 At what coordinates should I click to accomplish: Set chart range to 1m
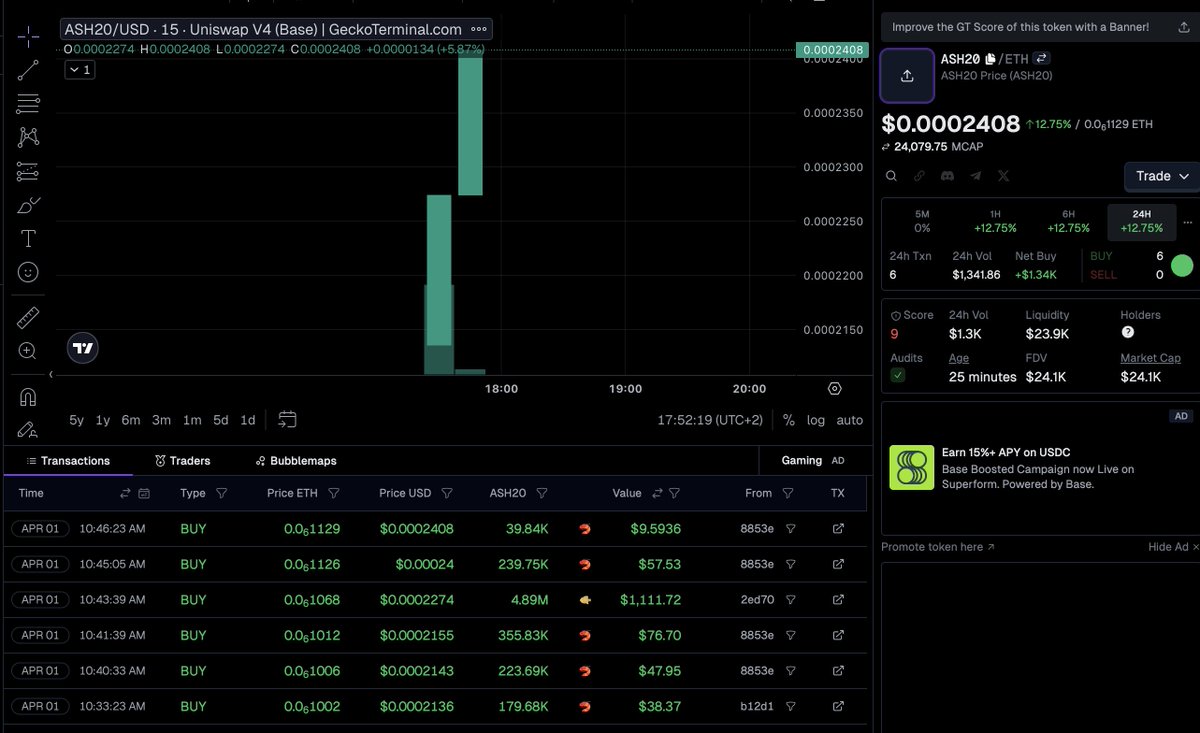tap(192, 420)
